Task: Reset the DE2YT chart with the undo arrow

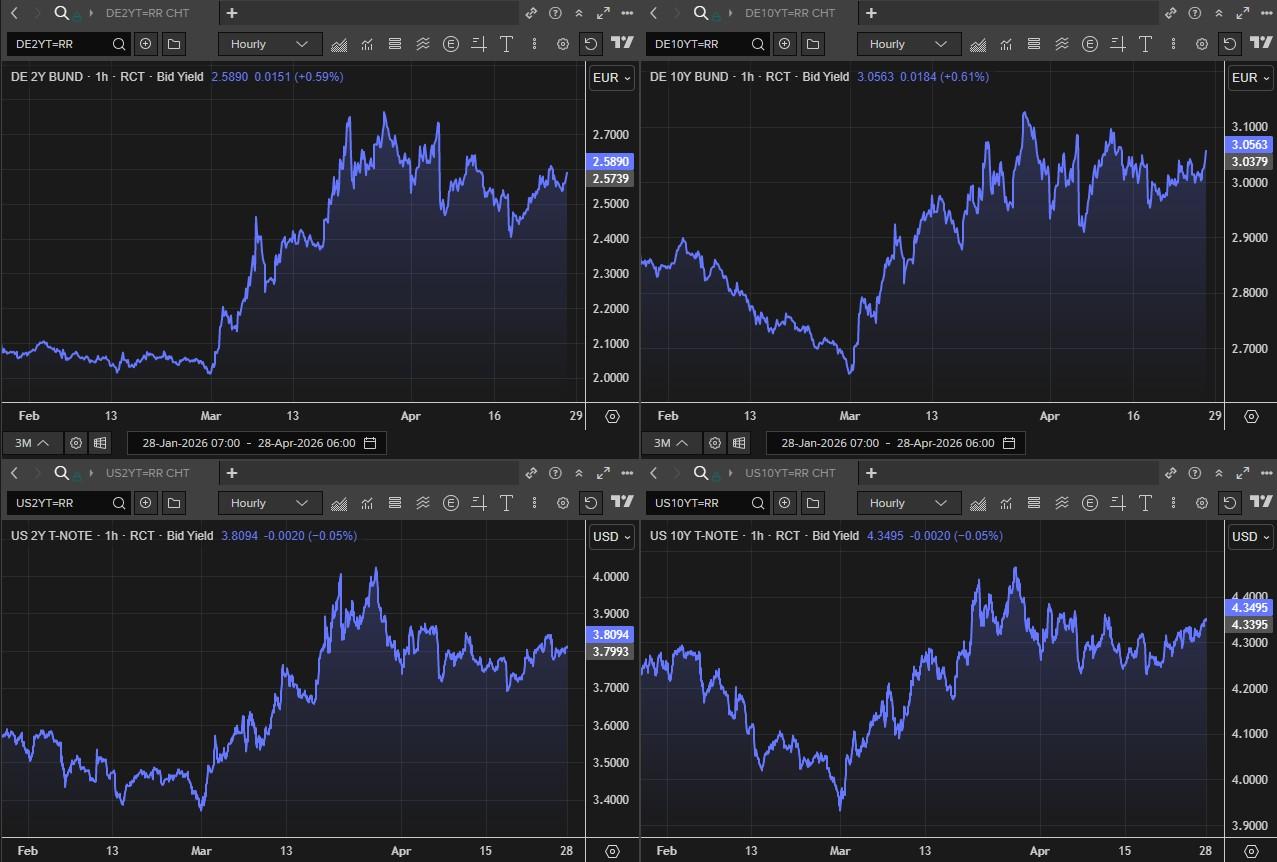Action: (x=591, y=44)
